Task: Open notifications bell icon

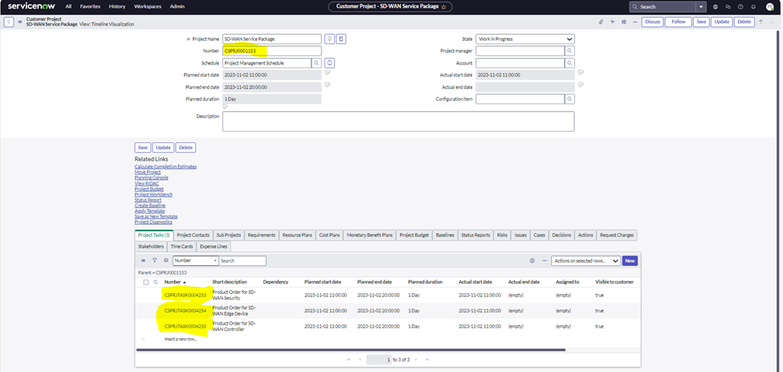Action: coord(753,7)
